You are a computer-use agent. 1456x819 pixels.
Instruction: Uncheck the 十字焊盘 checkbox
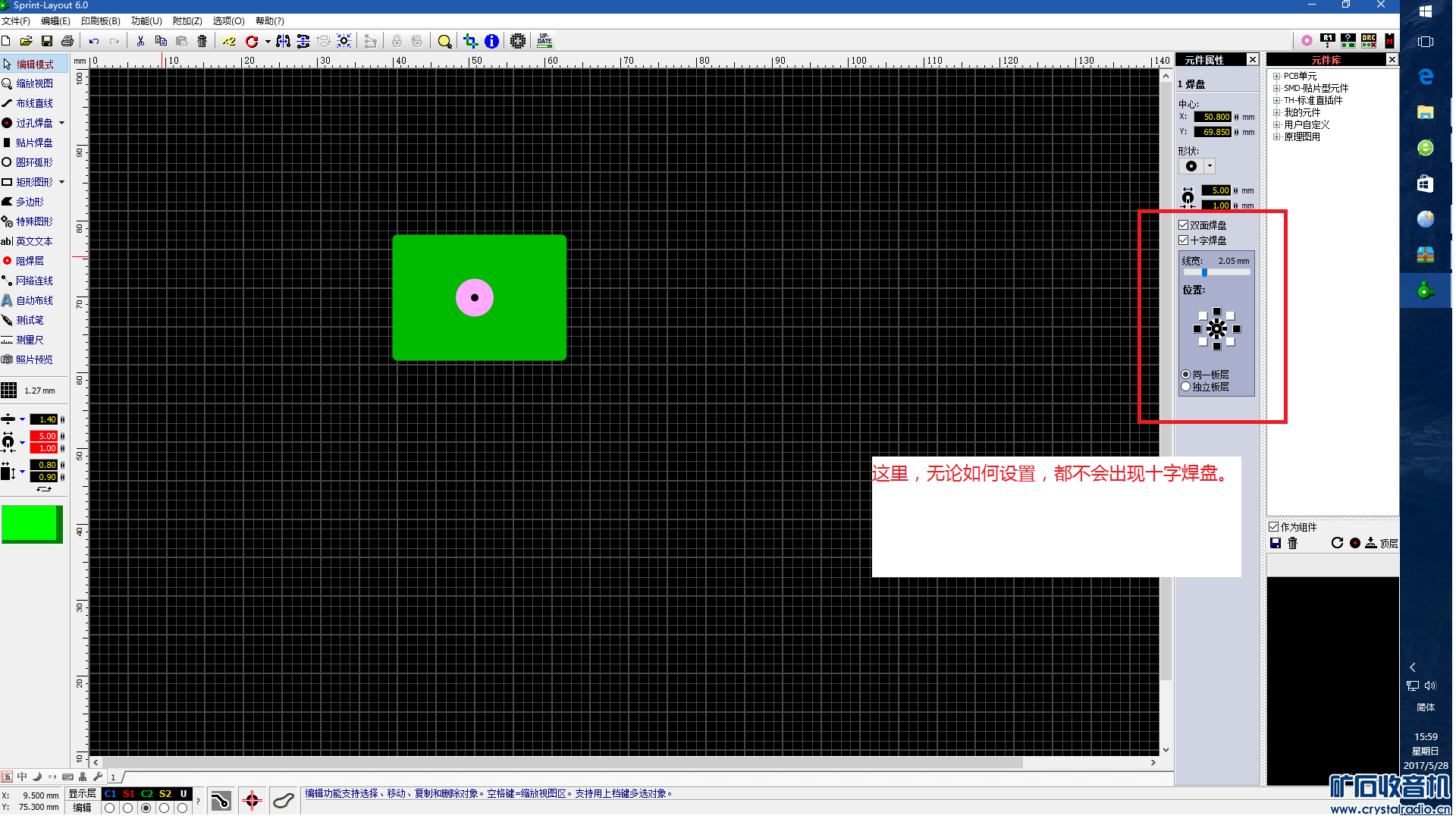coord(1183,240)
